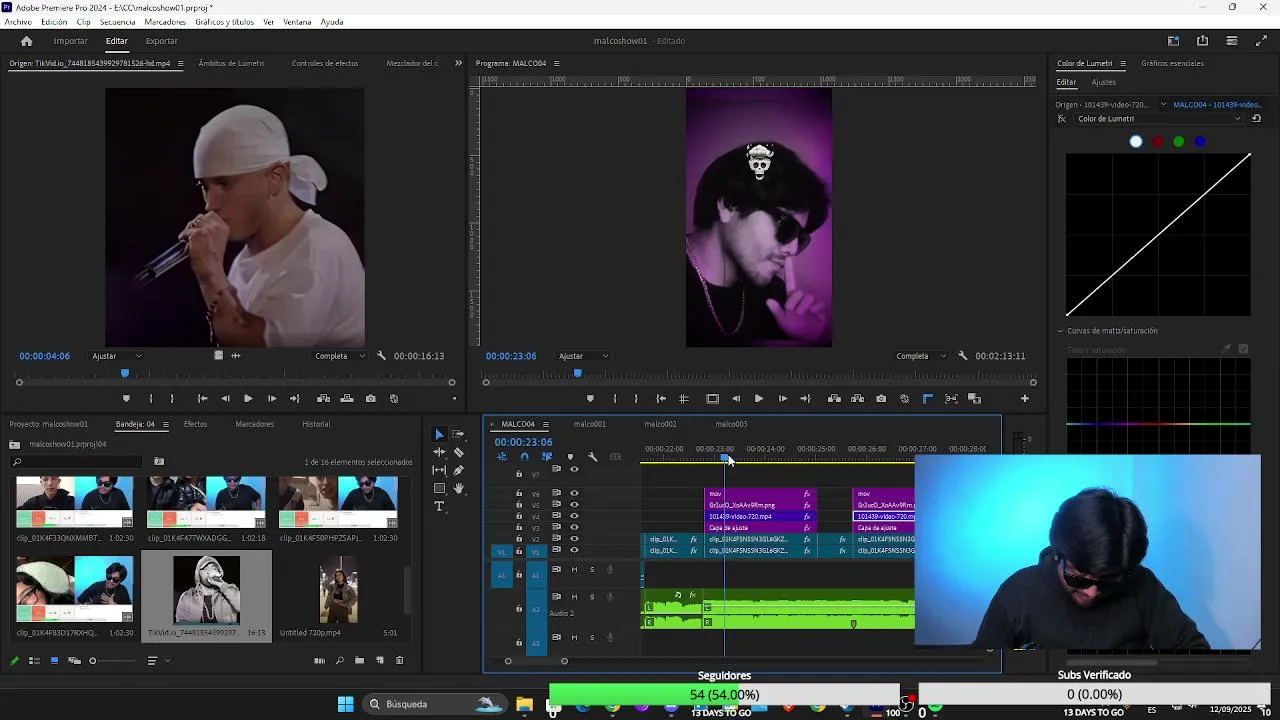Go to the Importar workspace
This screenshot has width=1280, height=720.
click(70, 41)
